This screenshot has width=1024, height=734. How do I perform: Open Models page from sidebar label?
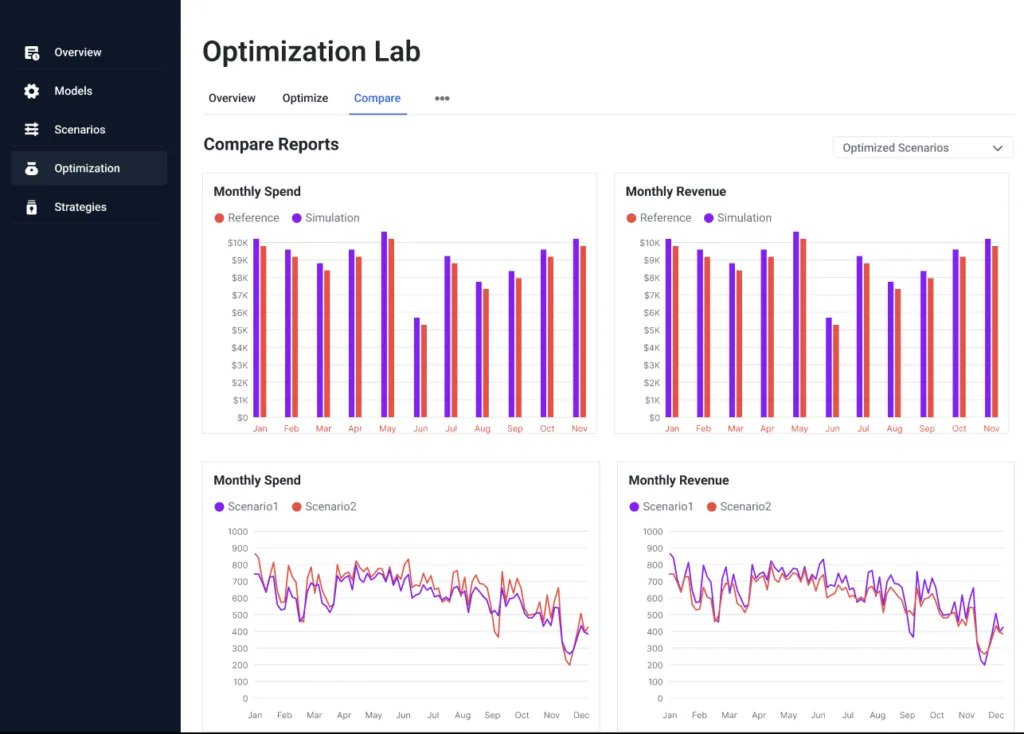[x=73, y=91]
